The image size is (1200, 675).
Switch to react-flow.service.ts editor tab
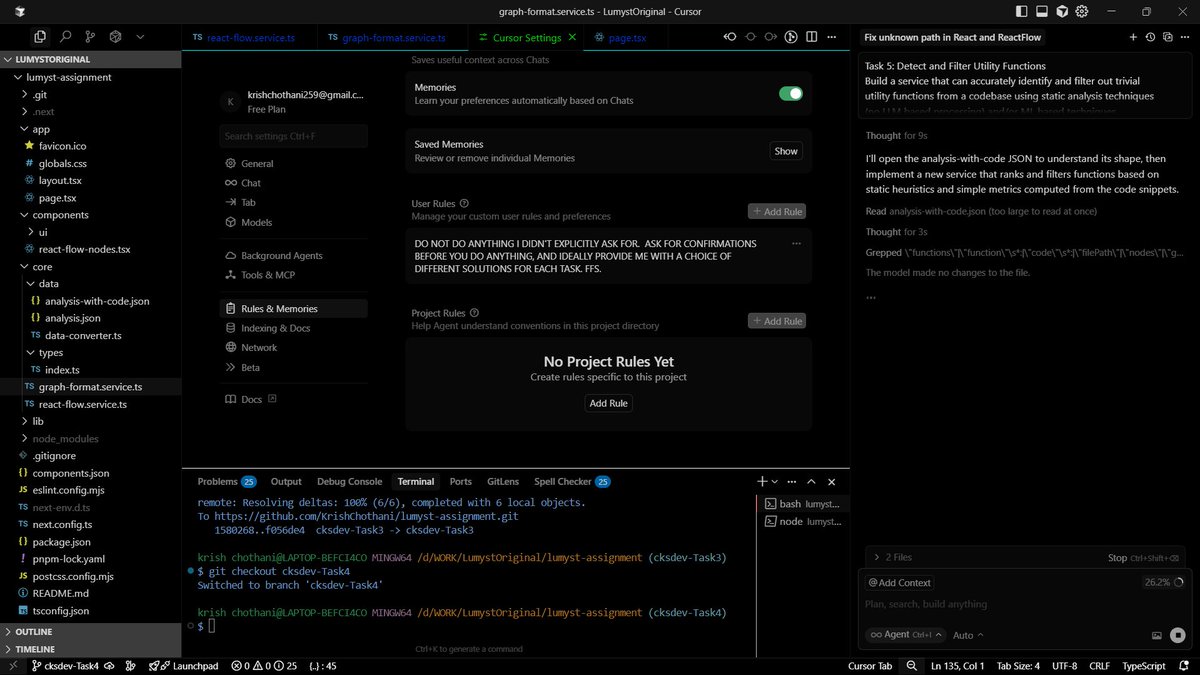pyautogui.click(x=251, y=38)
